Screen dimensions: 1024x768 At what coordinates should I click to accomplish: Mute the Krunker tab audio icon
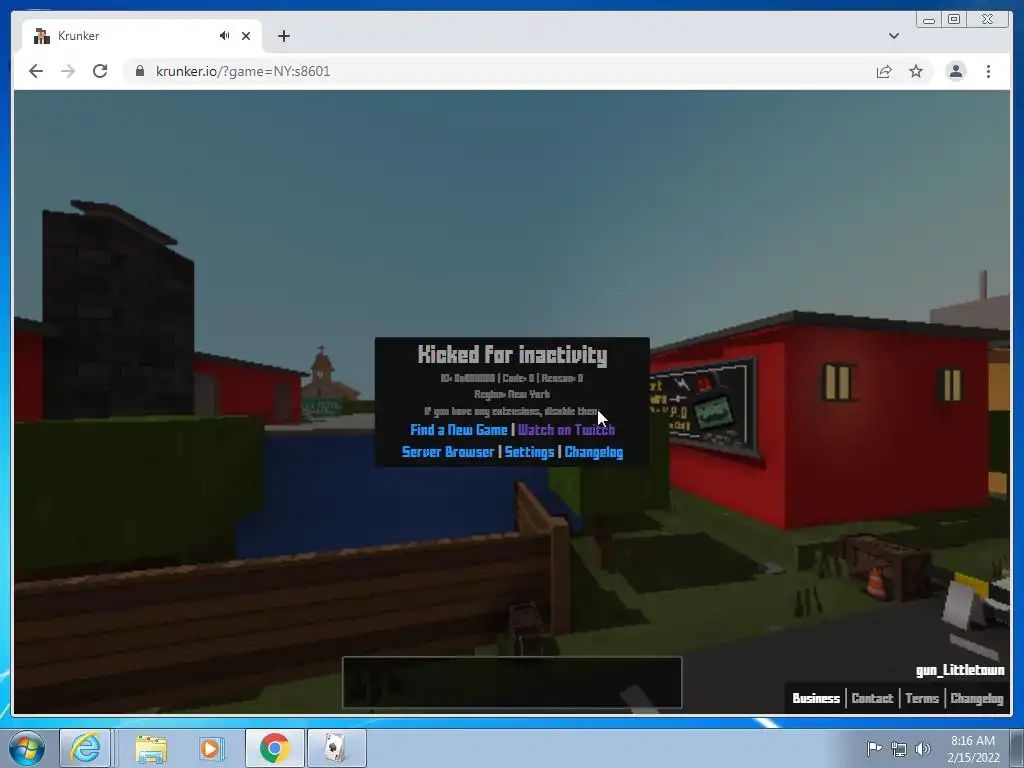[x=224, y=36]
